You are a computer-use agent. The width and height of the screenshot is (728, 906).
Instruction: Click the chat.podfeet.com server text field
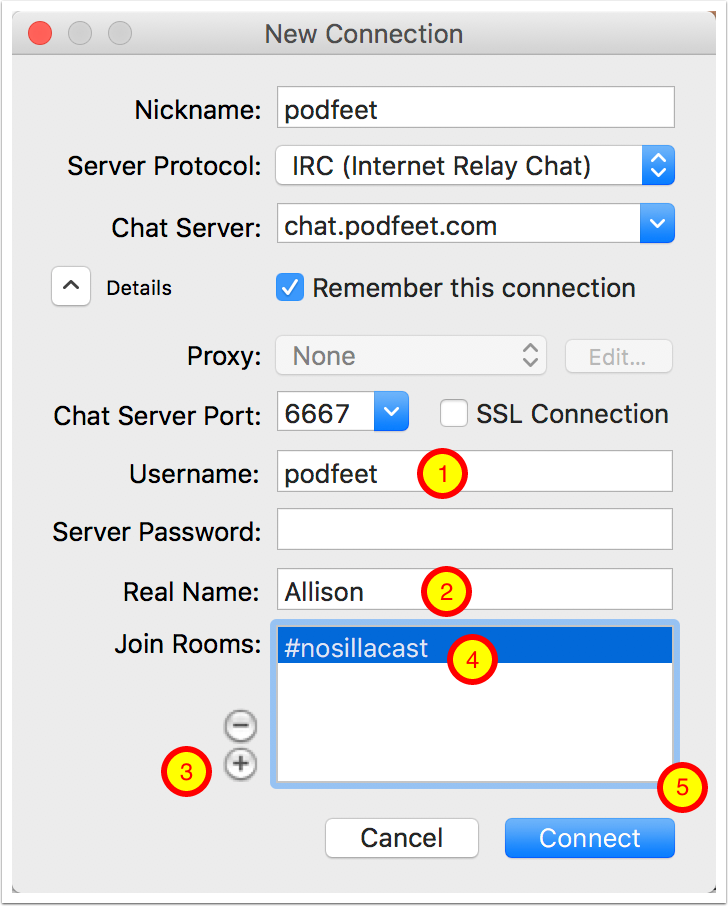click(x=459, y=223)
